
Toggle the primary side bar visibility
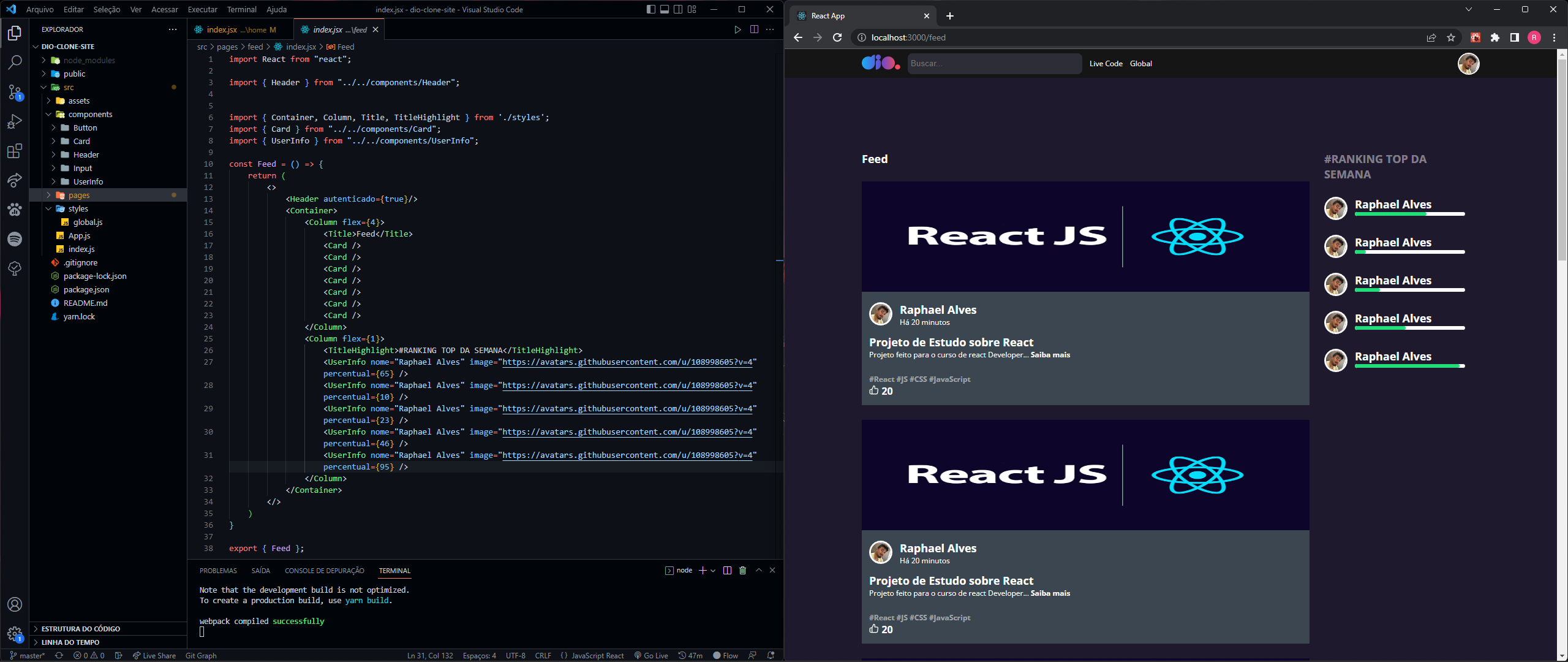pos(650,9)
